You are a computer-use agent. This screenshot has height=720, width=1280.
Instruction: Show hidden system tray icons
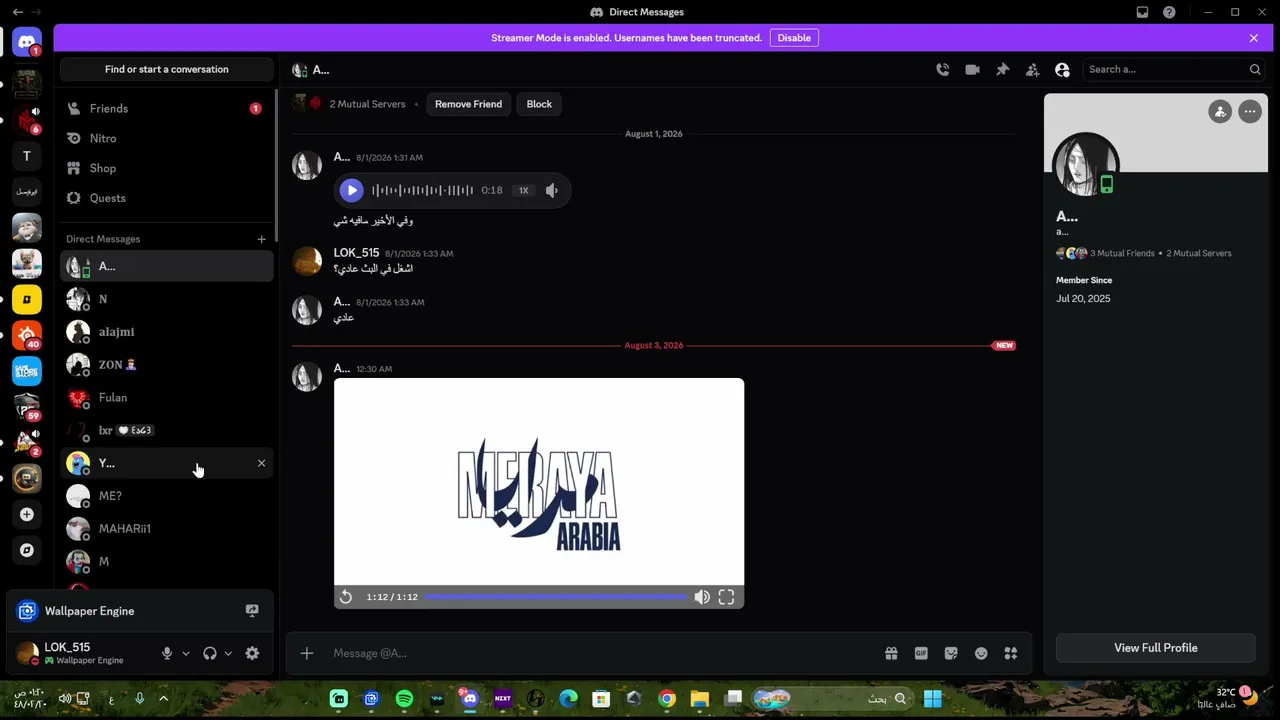coord(163,699)
